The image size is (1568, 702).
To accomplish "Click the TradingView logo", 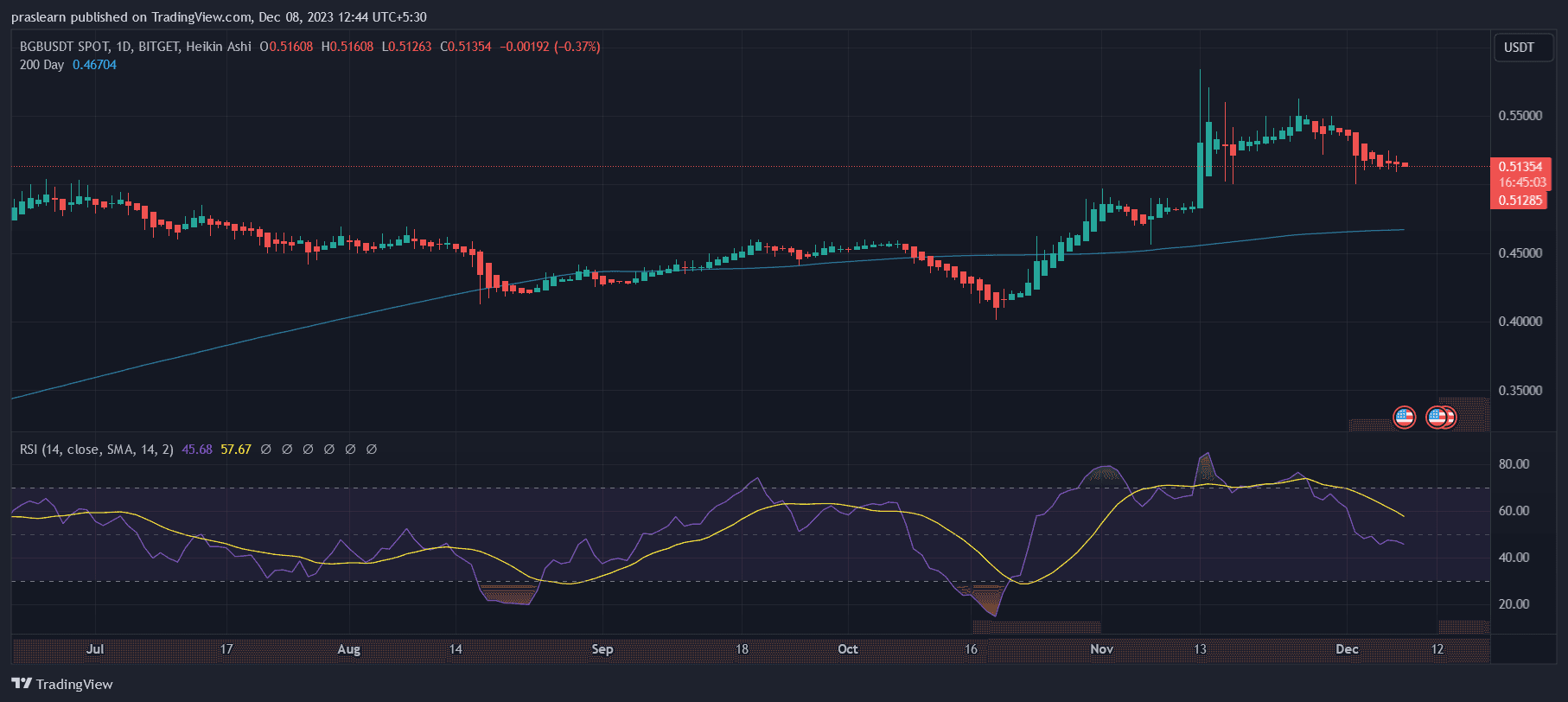I will (62, 684).
